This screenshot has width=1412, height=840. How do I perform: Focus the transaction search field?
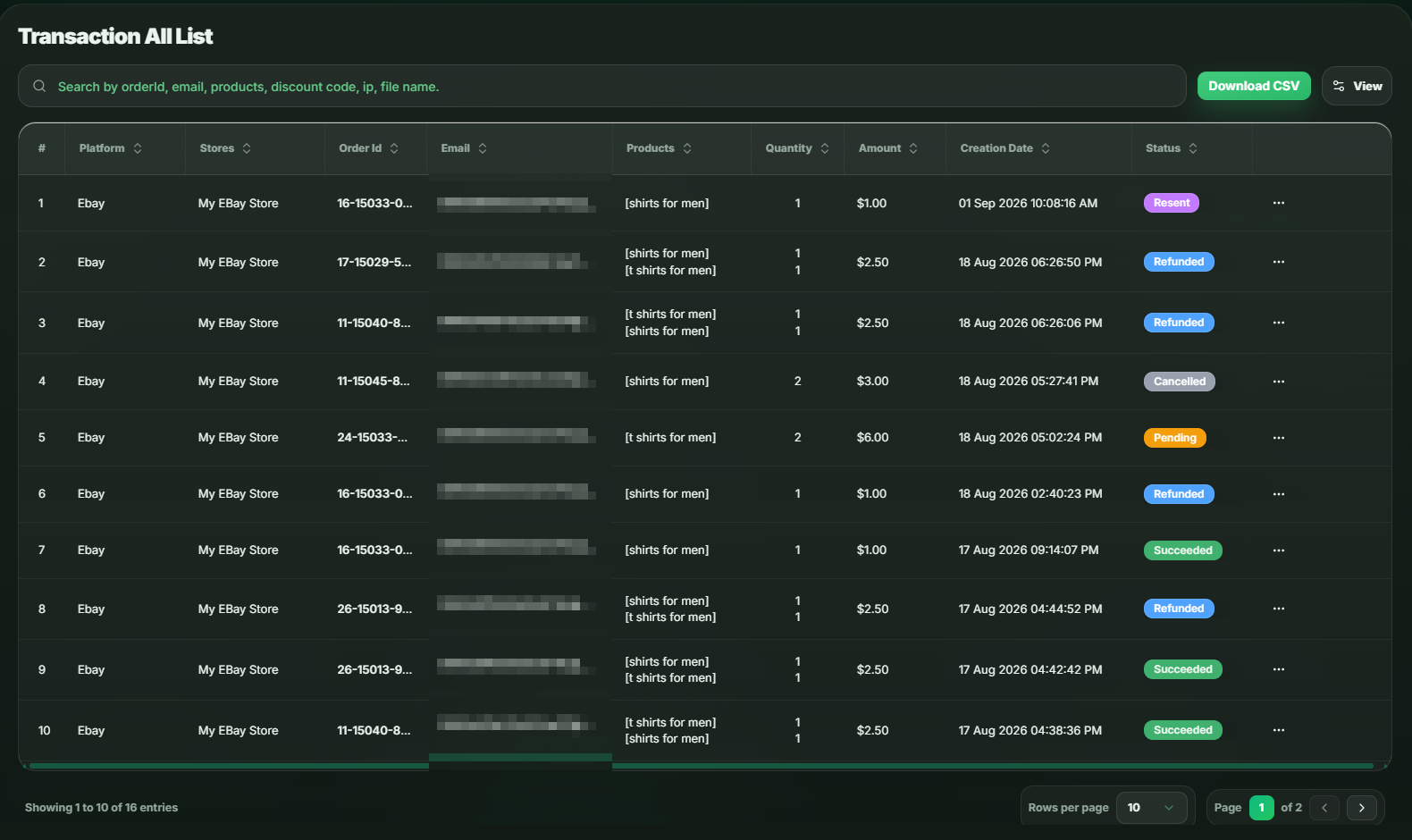click(x=601, y=86)
